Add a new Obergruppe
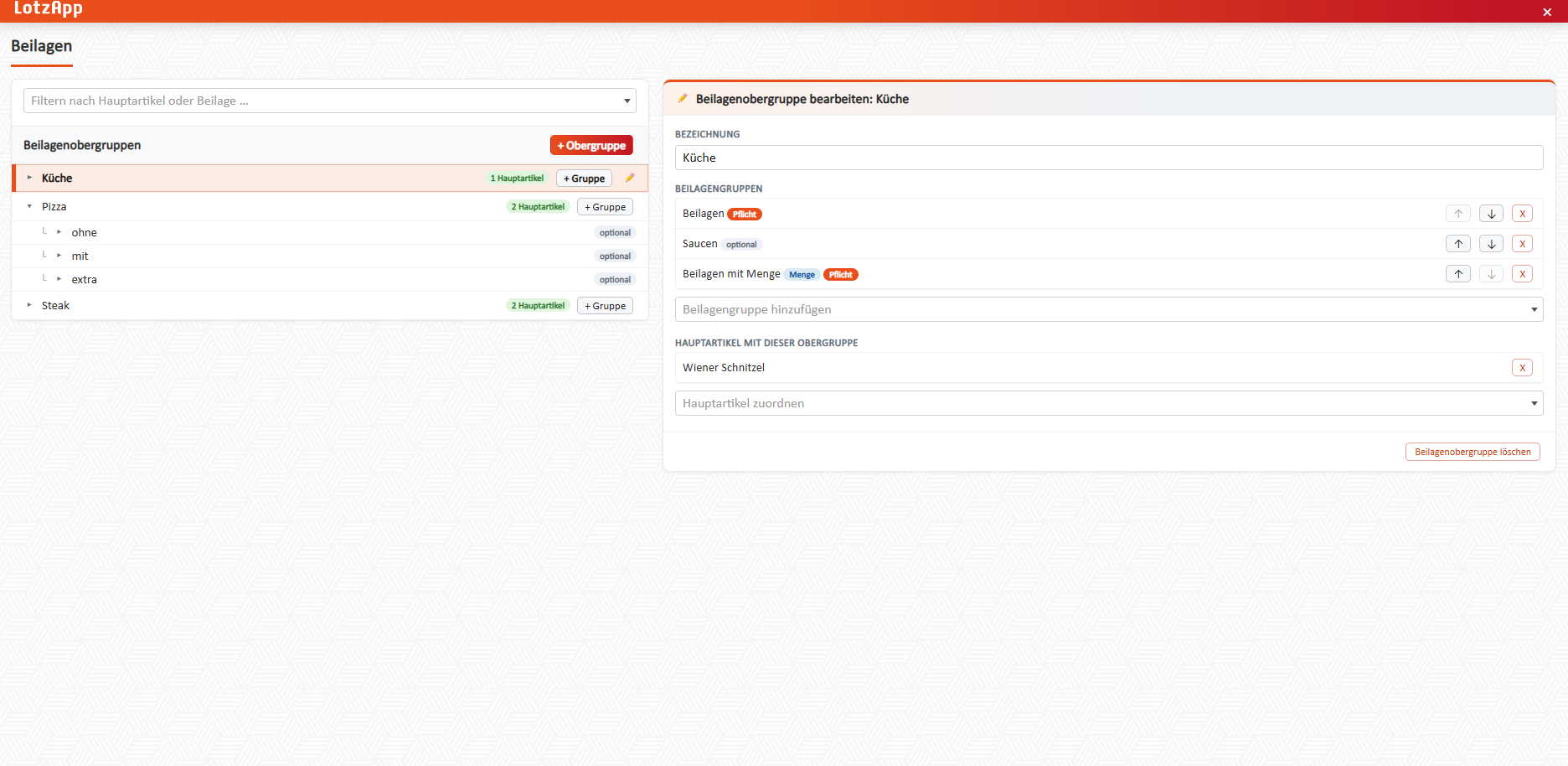The width and height of the screenshot is (1568, 766). click(x=591, y=145)
